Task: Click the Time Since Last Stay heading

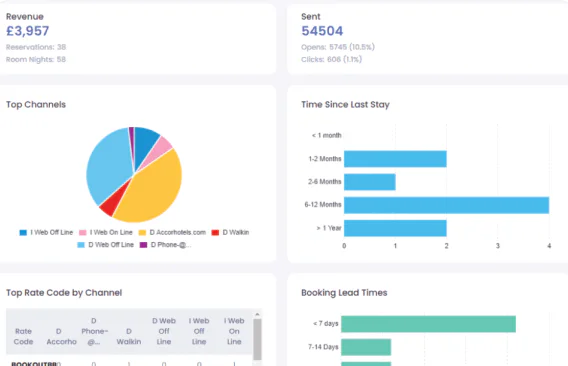Action: (345, 105)
